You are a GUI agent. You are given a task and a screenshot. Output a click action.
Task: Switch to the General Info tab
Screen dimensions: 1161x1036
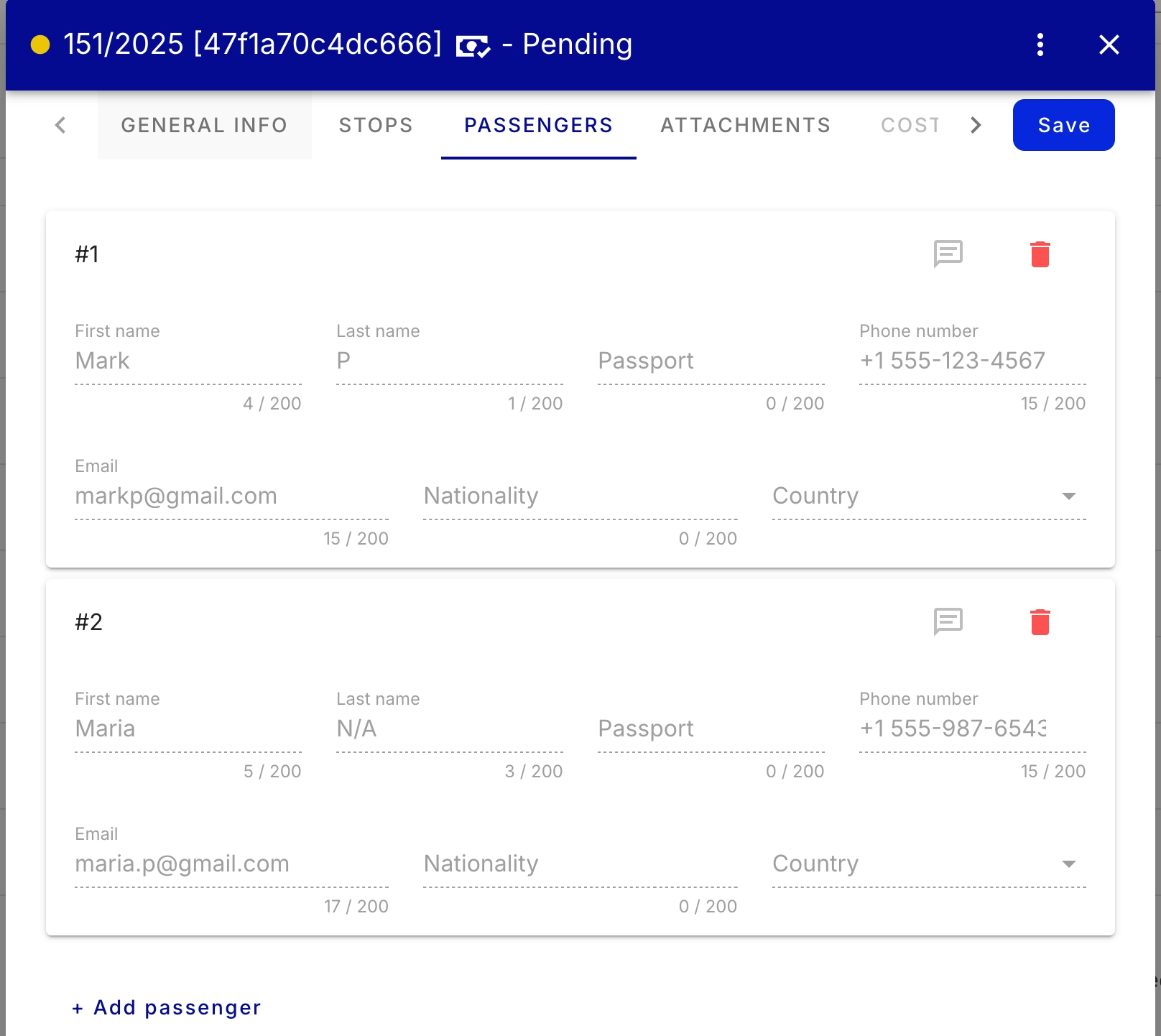(x=204, y=125)
